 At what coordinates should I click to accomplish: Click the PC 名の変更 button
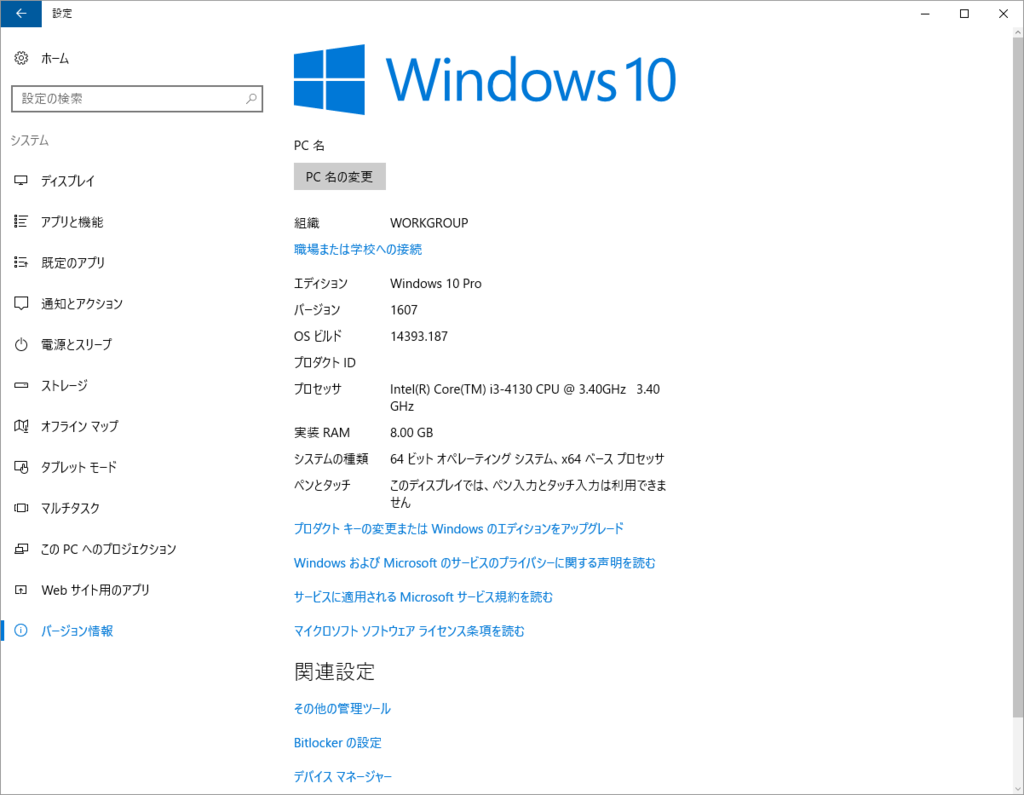click(x=340, y=177)
